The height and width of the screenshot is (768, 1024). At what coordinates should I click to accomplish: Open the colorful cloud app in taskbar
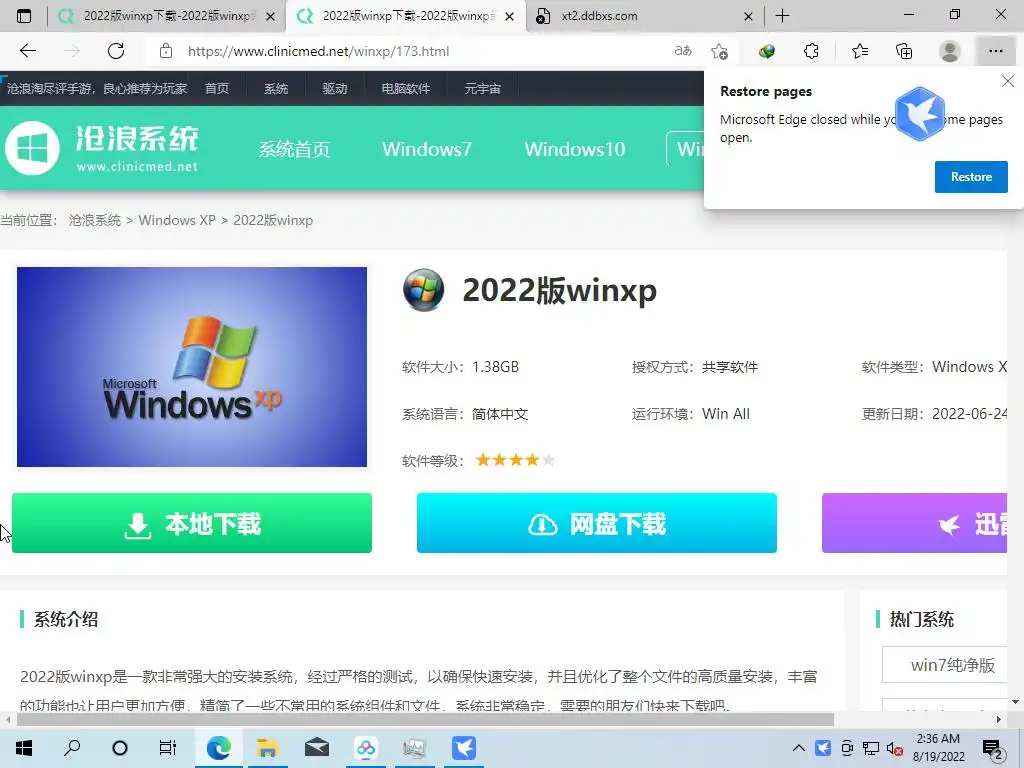pyautogui.click(x=366, y=748)
